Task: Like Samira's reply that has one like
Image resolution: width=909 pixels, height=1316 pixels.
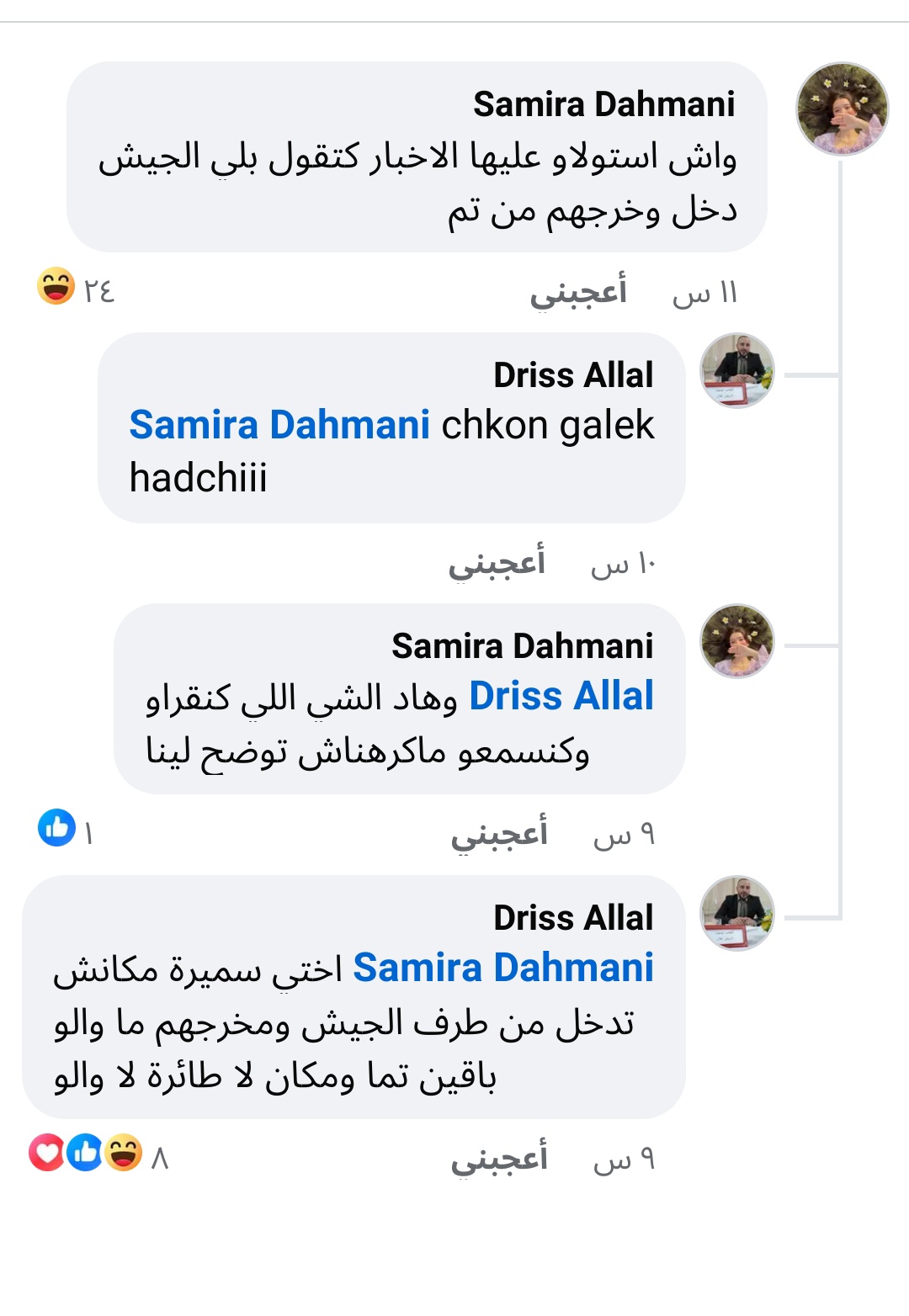Action: click(x=499, y=834)
